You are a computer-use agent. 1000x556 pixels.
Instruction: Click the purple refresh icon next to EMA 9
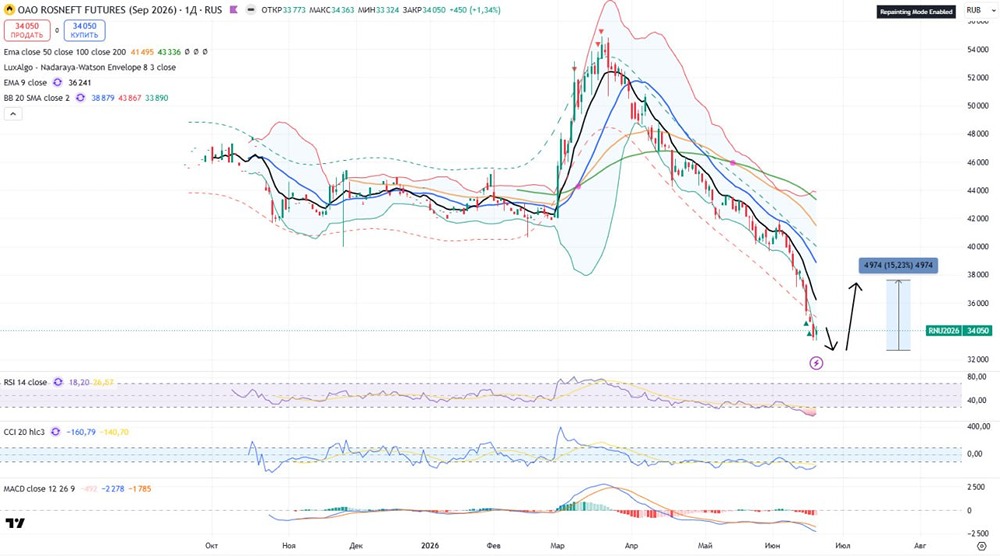pyautogui.click(x=57, y=82)
